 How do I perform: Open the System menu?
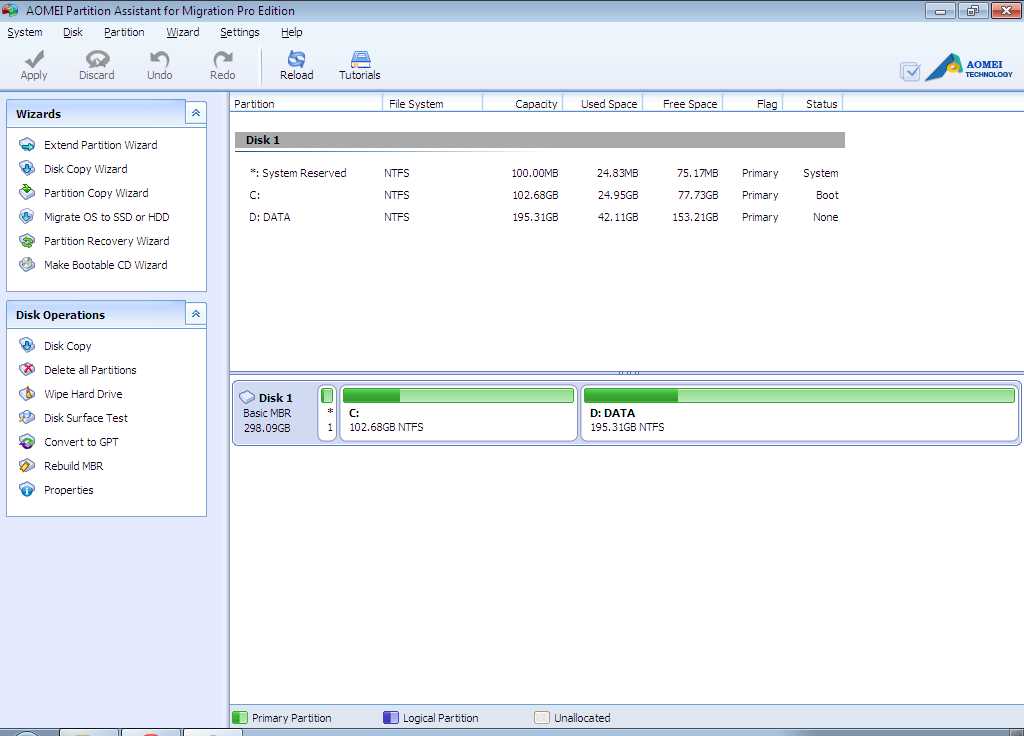25,32
